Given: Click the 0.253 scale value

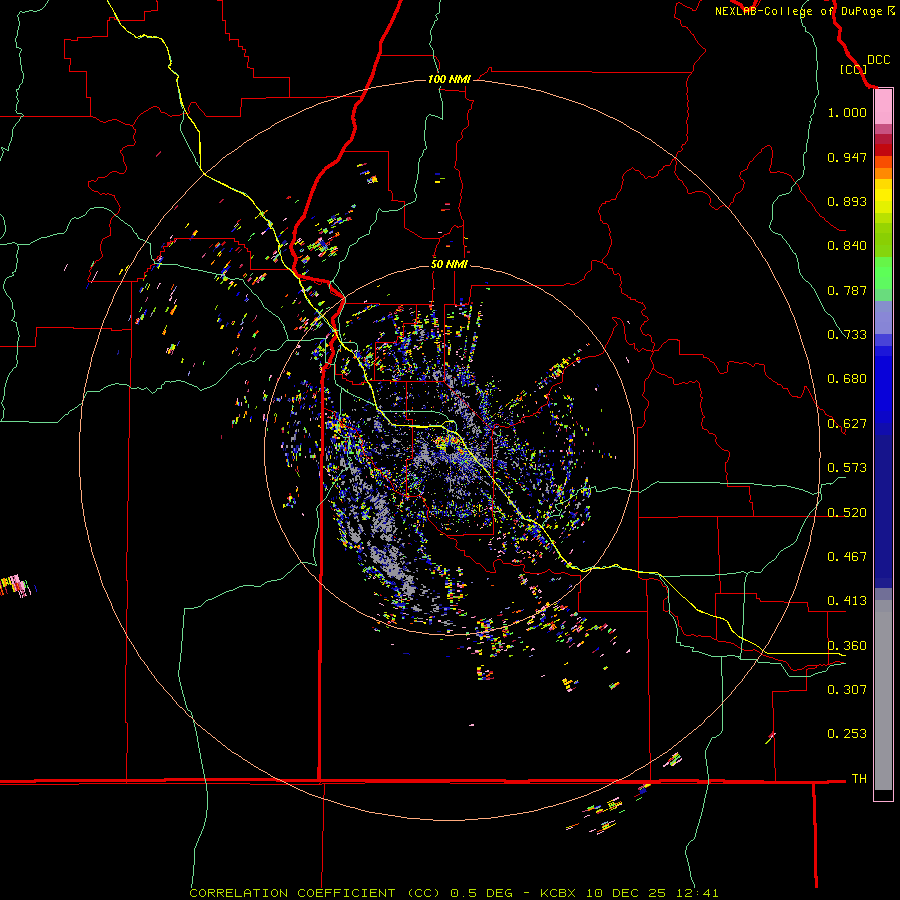Looking at the screenshot, I should tap(847, 734).
